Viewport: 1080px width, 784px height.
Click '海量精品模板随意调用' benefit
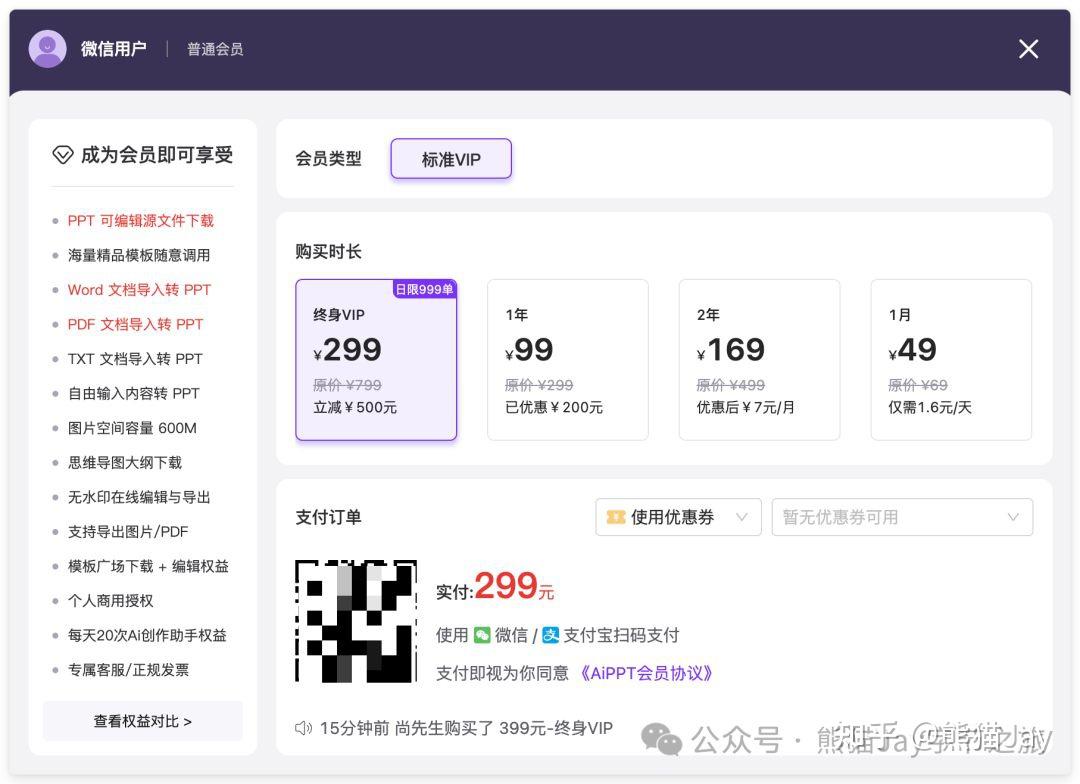tap(138, 255)
